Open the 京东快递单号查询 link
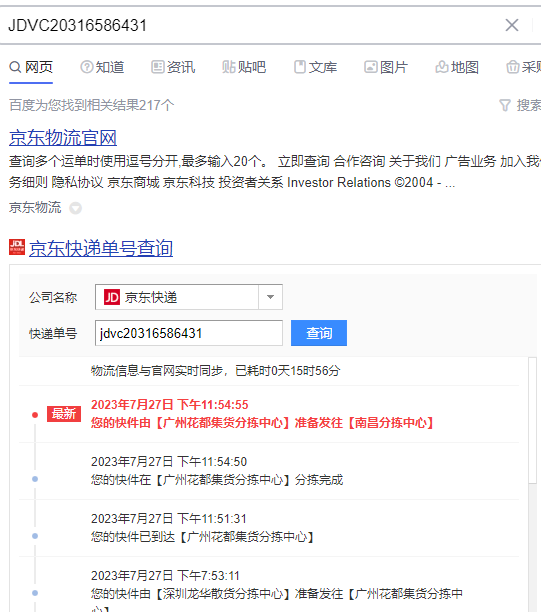Screen dimensions: 541x612 pyautogui.click(x=101, y=248)
